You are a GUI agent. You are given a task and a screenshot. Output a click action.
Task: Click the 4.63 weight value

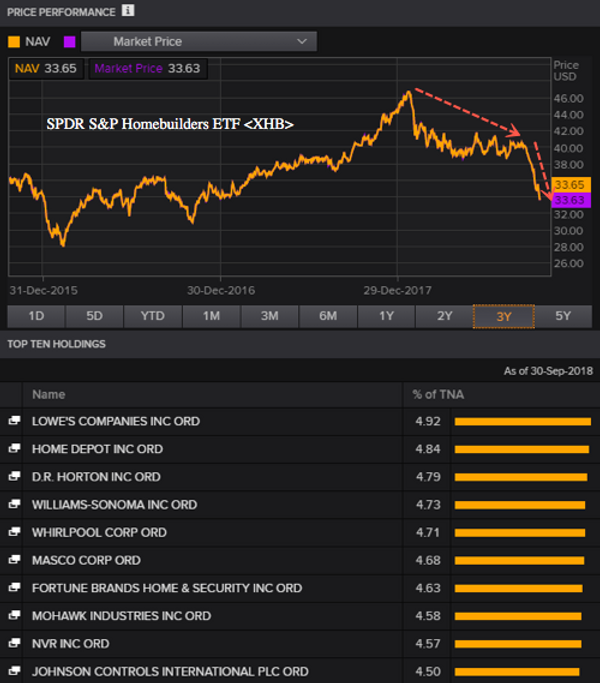pos(428,588)
